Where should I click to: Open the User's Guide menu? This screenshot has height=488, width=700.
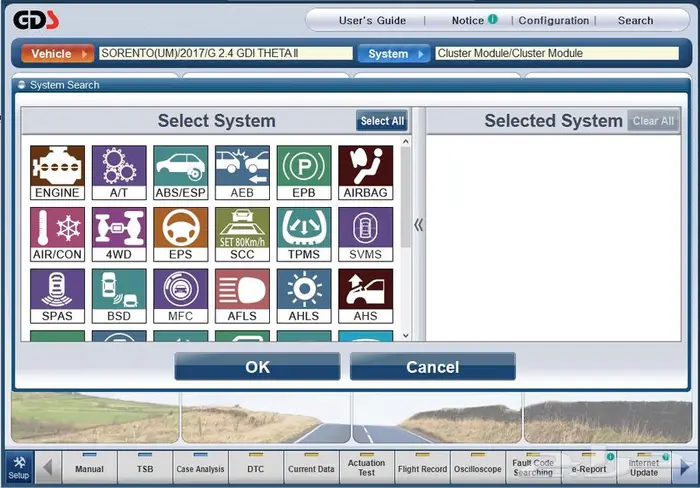pos(372,20)
